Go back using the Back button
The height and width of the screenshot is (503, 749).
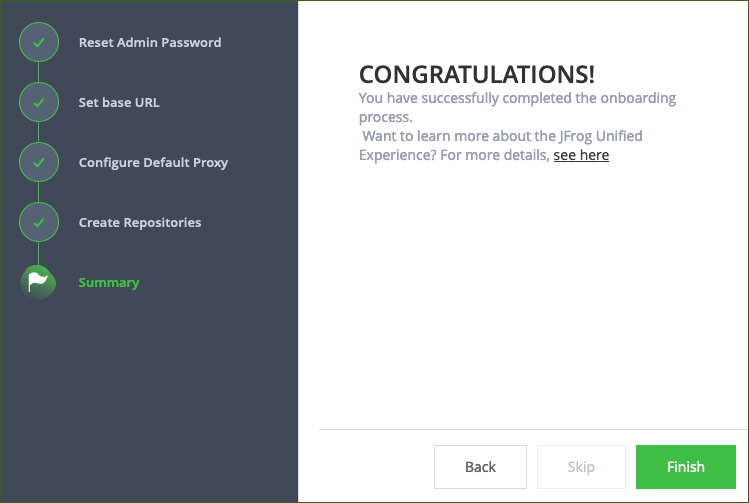coord(480,467)
